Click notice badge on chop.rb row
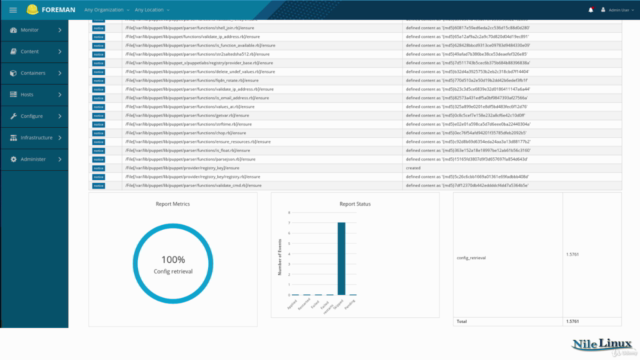The width and height of the screenshot is (640, 360). (98, 133)
